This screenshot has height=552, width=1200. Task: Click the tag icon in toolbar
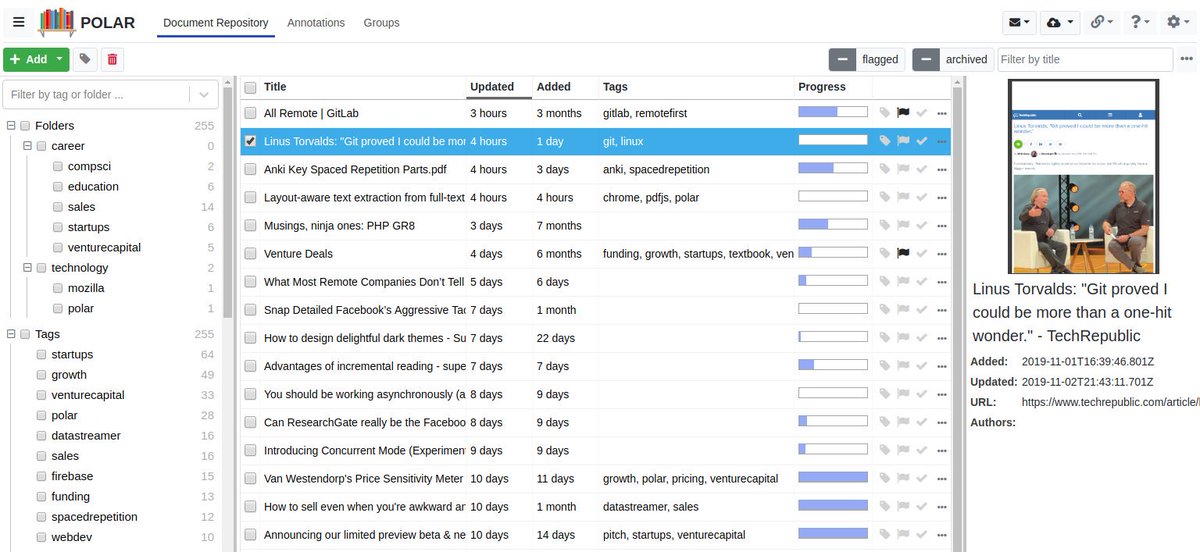[x=85, y=60]
